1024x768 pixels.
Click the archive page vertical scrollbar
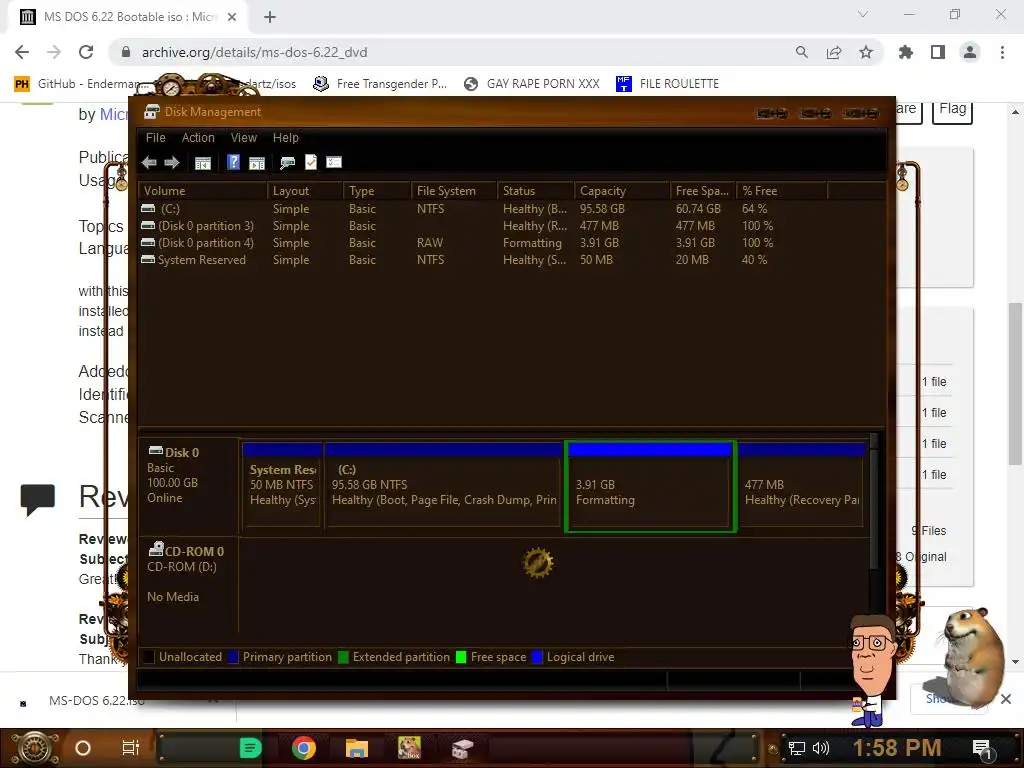[x=1014, y=385]
